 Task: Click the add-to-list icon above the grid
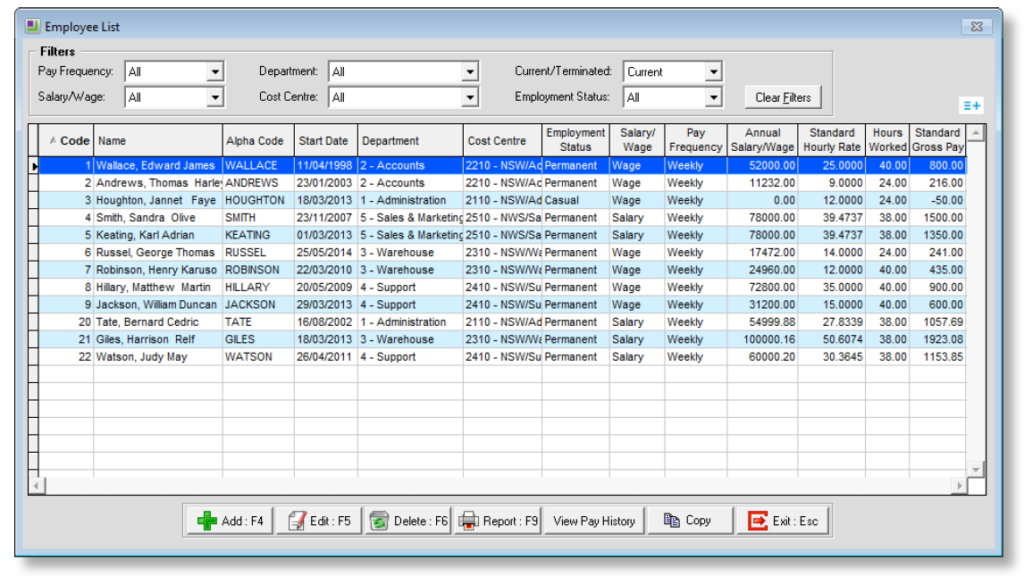coord(971,104)
